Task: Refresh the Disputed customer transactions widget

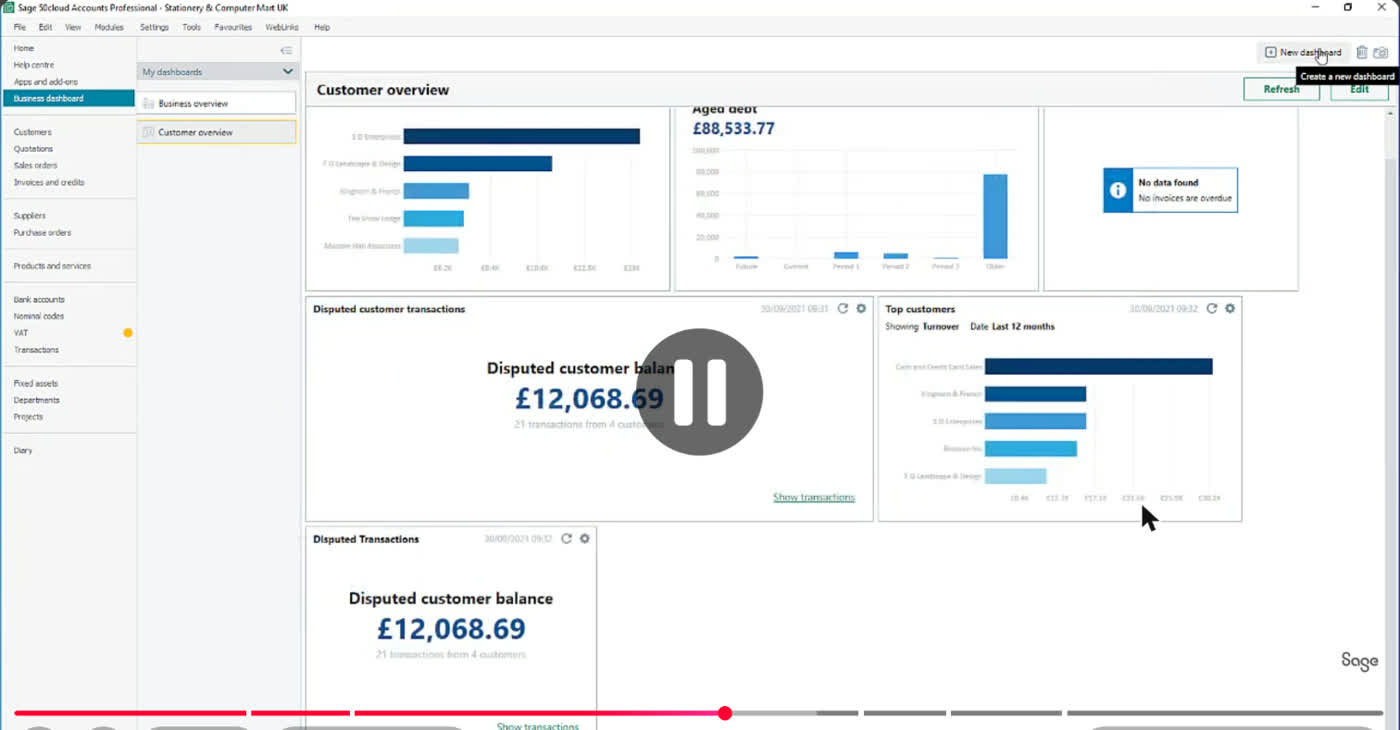Action: coord(843,309)
